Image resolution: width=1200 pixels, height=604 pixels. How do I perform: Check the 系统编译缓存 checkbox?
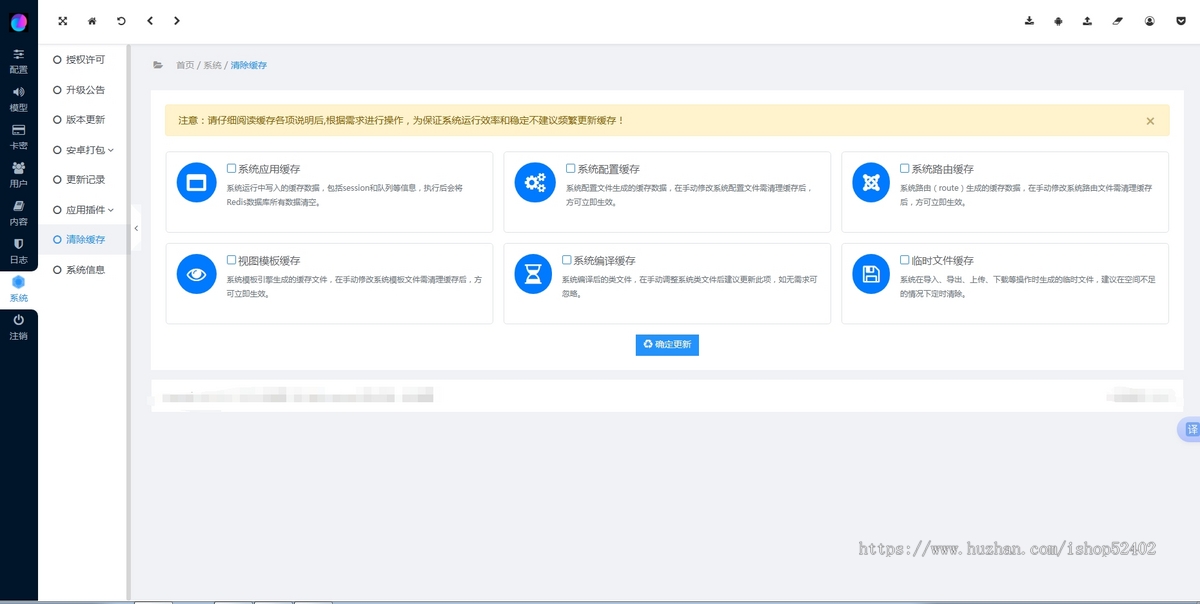pyautogui.click(x=566, y=260)
